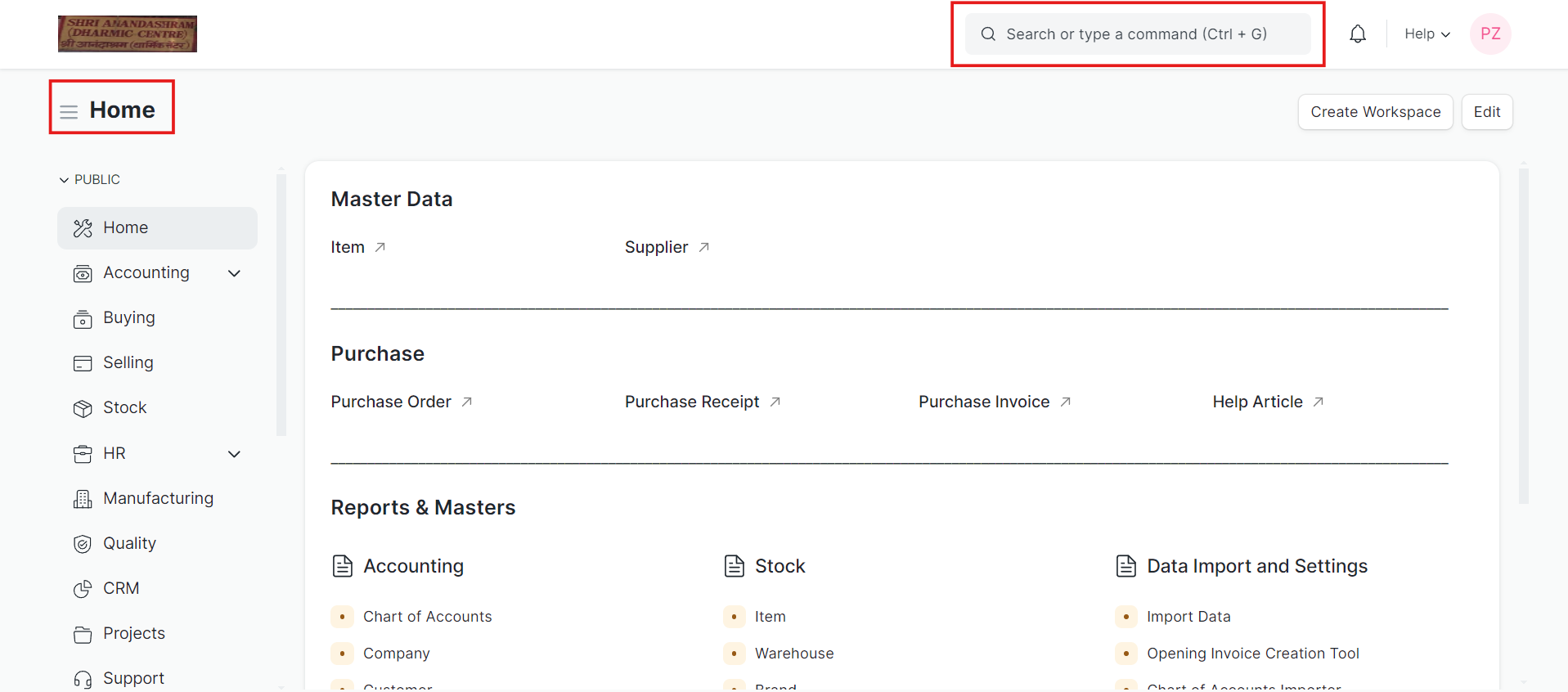
Task: Open notifications bell icon
Action: coord(1358,34)
